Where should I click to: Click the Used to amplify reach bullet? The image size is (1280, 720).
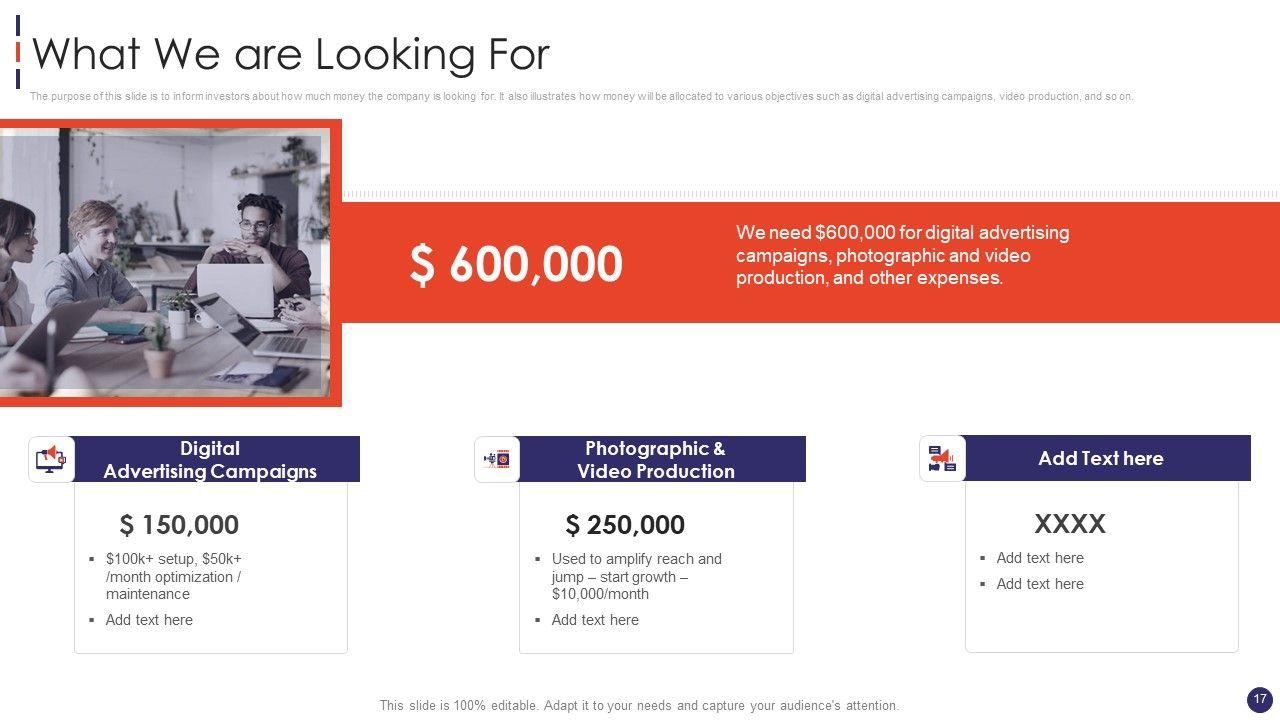click(636, 576)
